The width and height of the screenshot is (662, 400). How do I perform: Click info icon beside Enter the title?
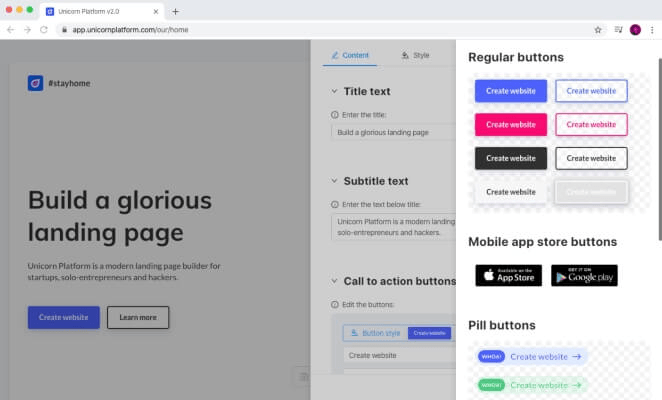335,115
